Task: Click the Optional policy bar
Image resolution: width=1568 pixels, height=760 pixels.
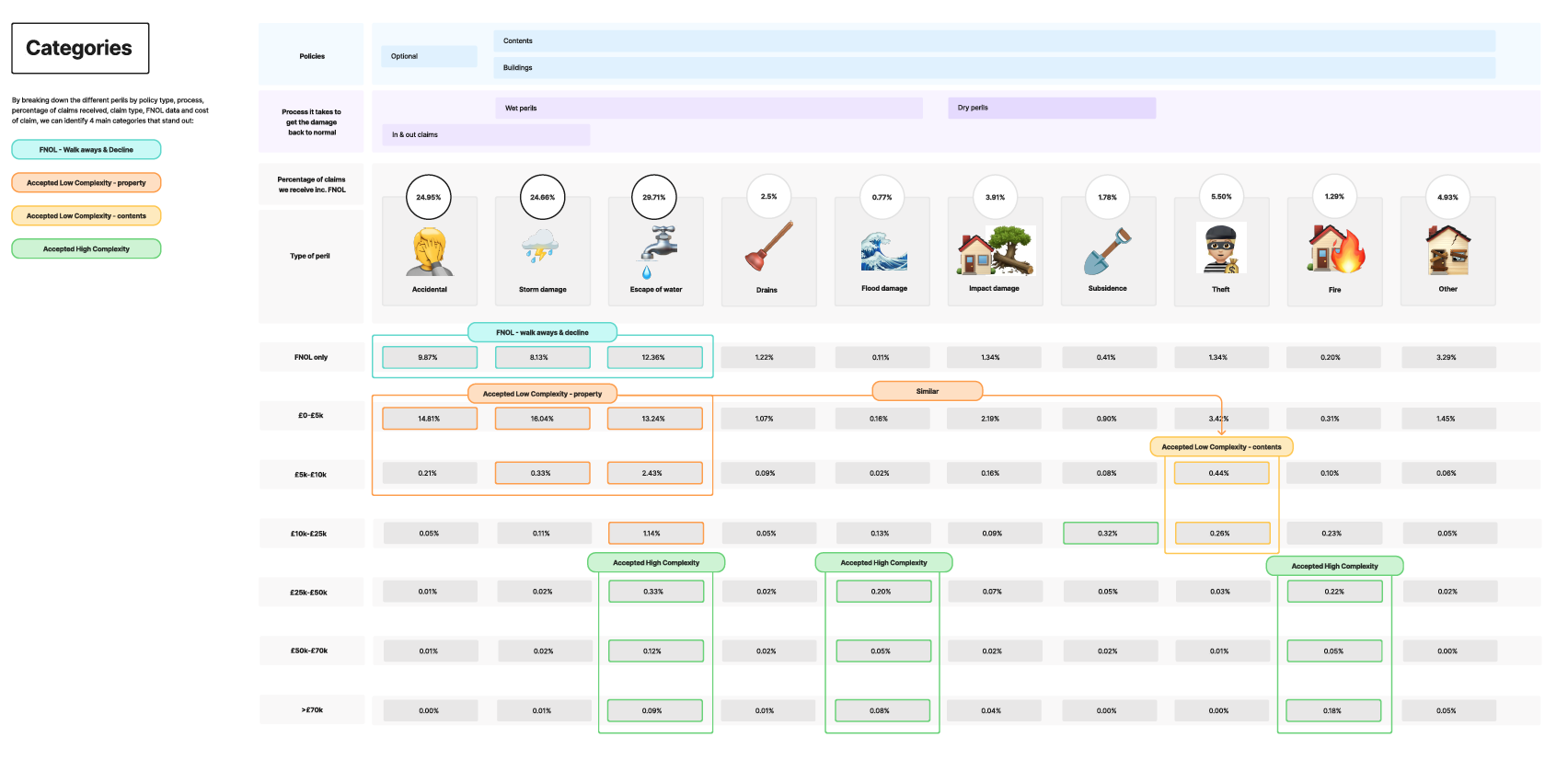Action: point(429,56)
